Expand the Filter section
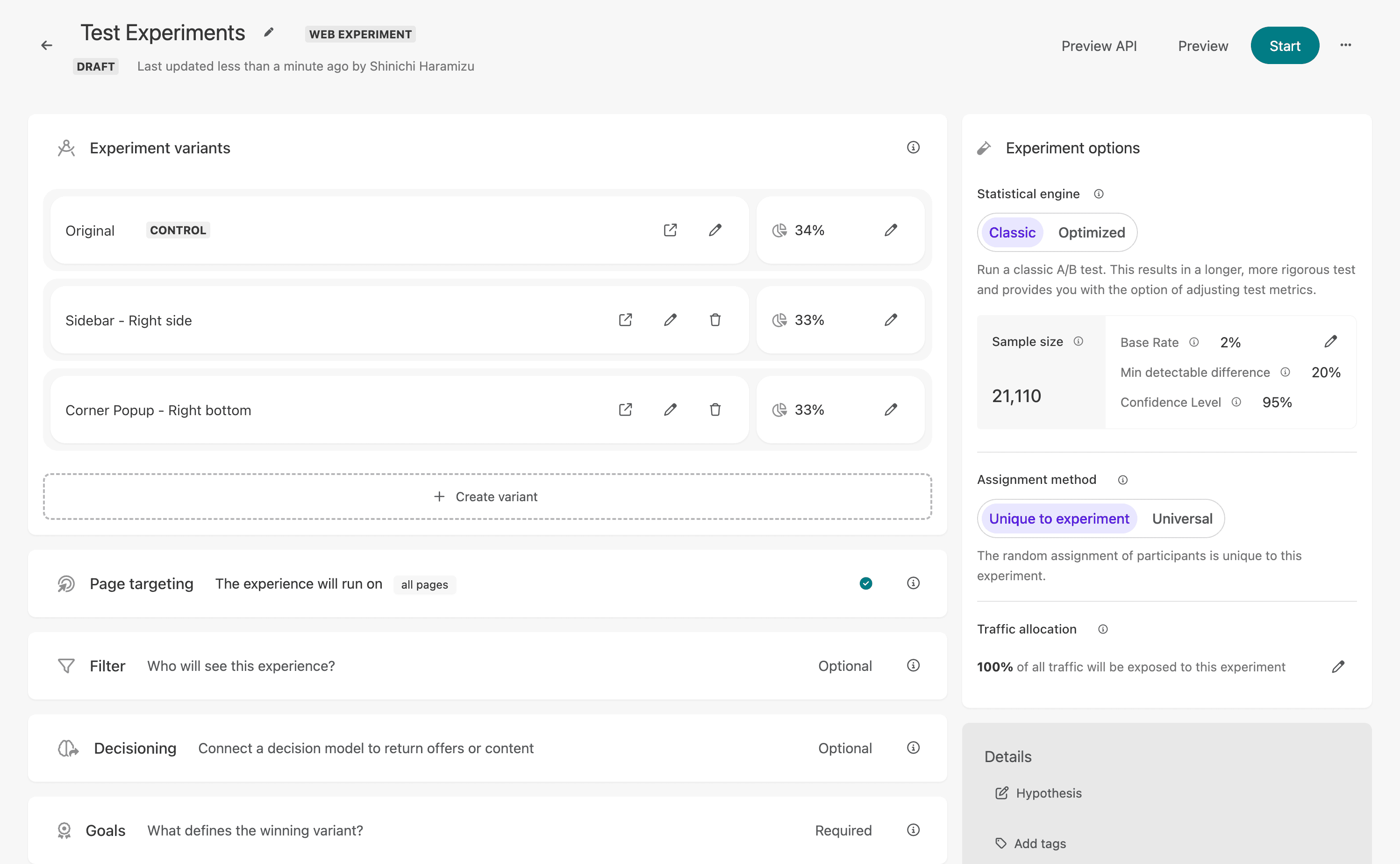Image resolution: width=1400 pixels, height=864 pixels. 107,666
